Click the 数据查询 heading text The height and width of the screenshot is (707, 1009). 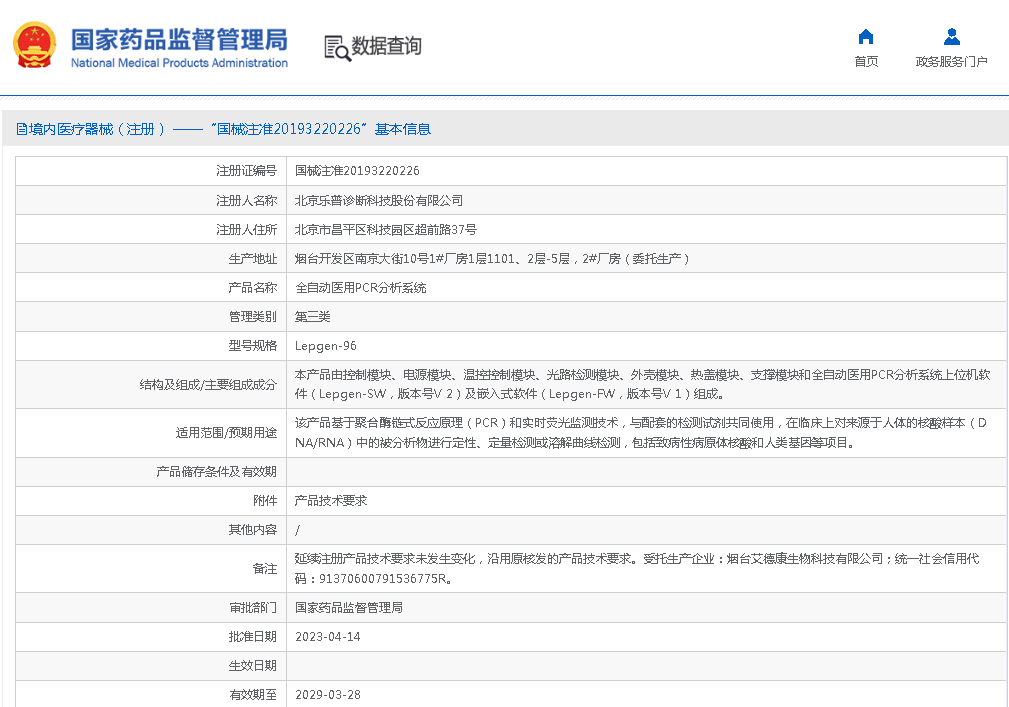point(386,46)
